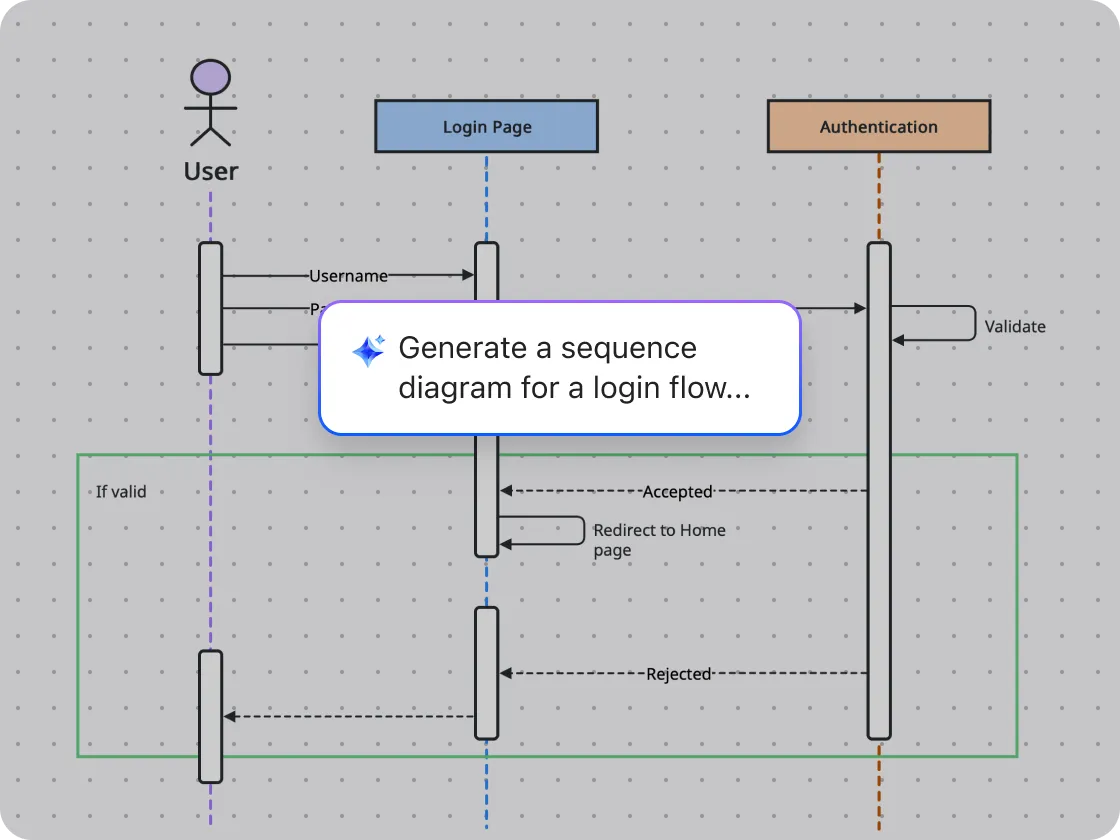Select the brown Authentication dashed lifeline

[878, 790]
